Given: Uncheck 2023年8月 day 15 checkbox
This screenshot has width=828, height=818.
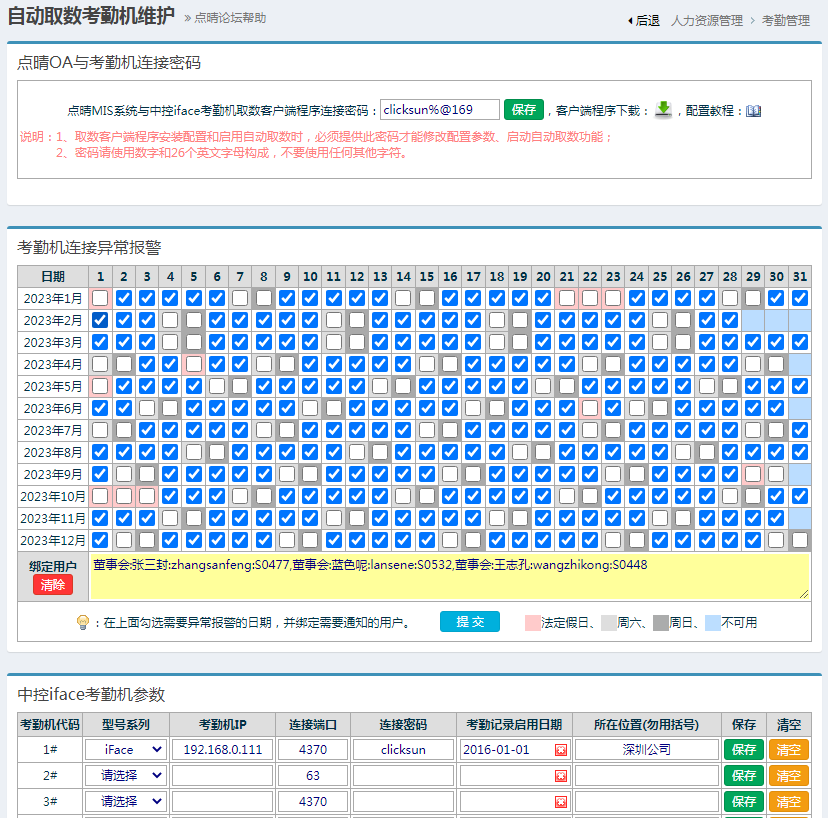Looking at the screenshot, I should pyautogui.click(x=427, y=452).
